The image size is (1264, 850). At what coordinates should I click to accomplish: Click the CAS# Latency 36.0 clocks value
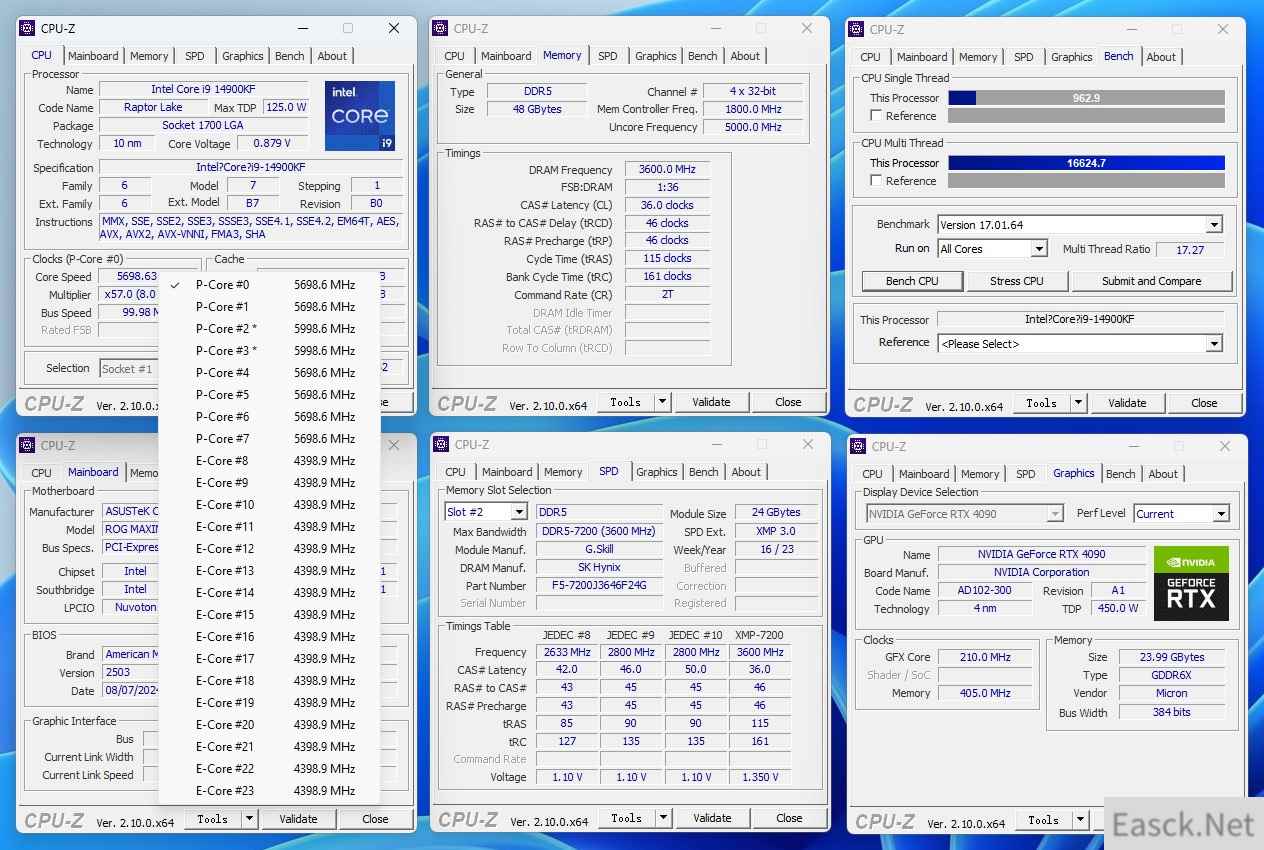(667, 205)
